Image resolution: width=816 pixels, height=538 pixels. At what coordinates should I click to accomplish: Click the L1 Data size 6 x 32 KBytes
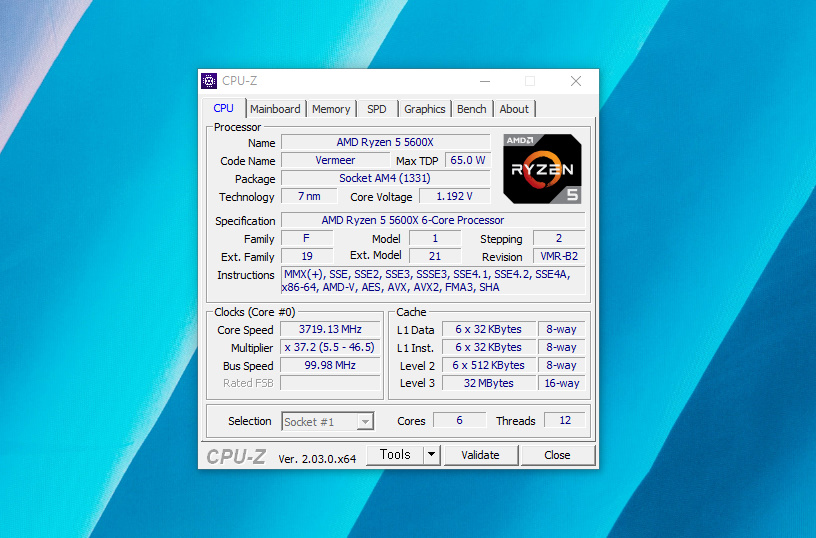(489, 329)
